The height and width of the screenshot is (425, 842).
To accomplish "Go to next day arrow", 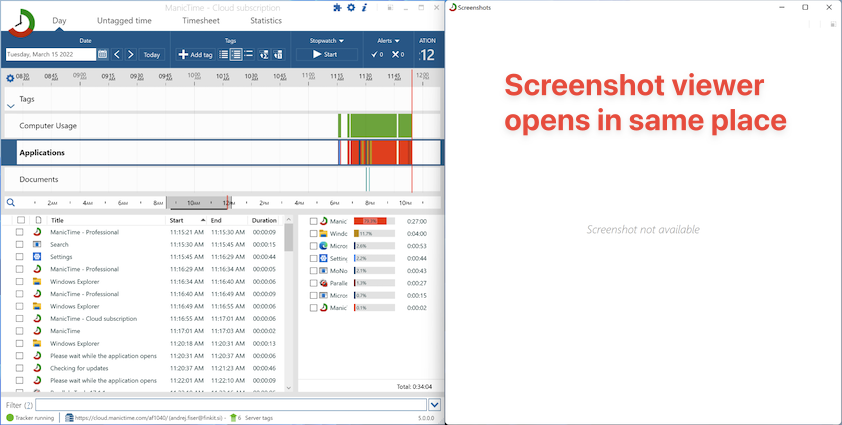I will pyautogui.click(x=130, y=54).
